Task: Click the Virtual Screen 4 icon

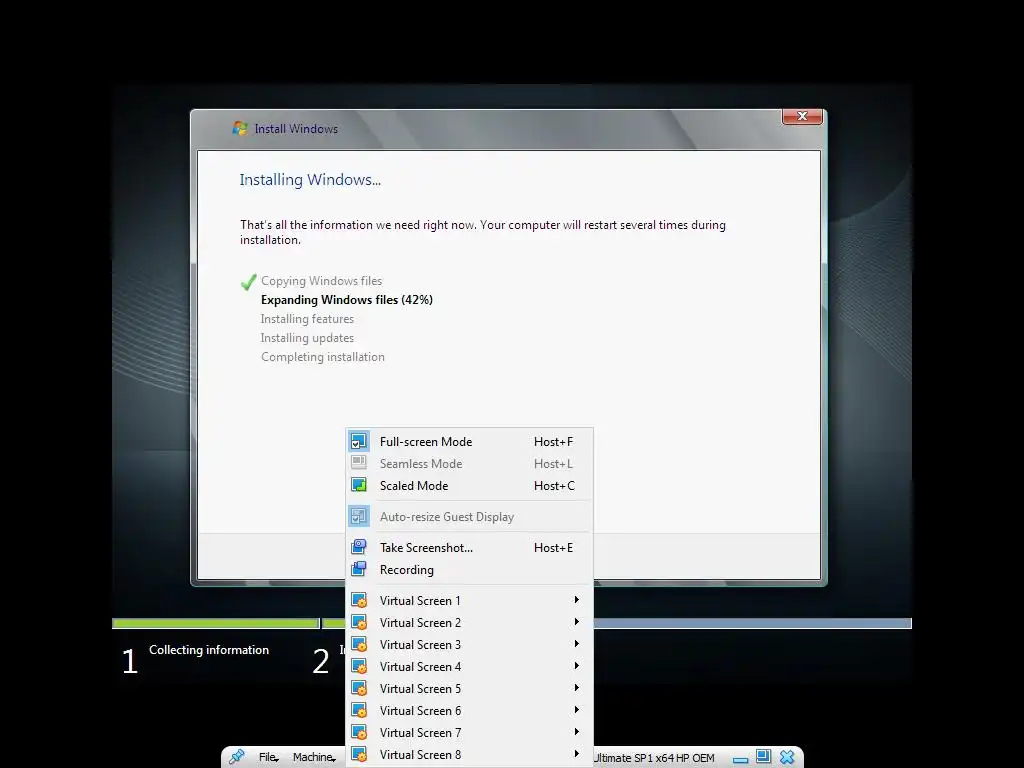Action: pyautogui.click(x=359, y=667)
